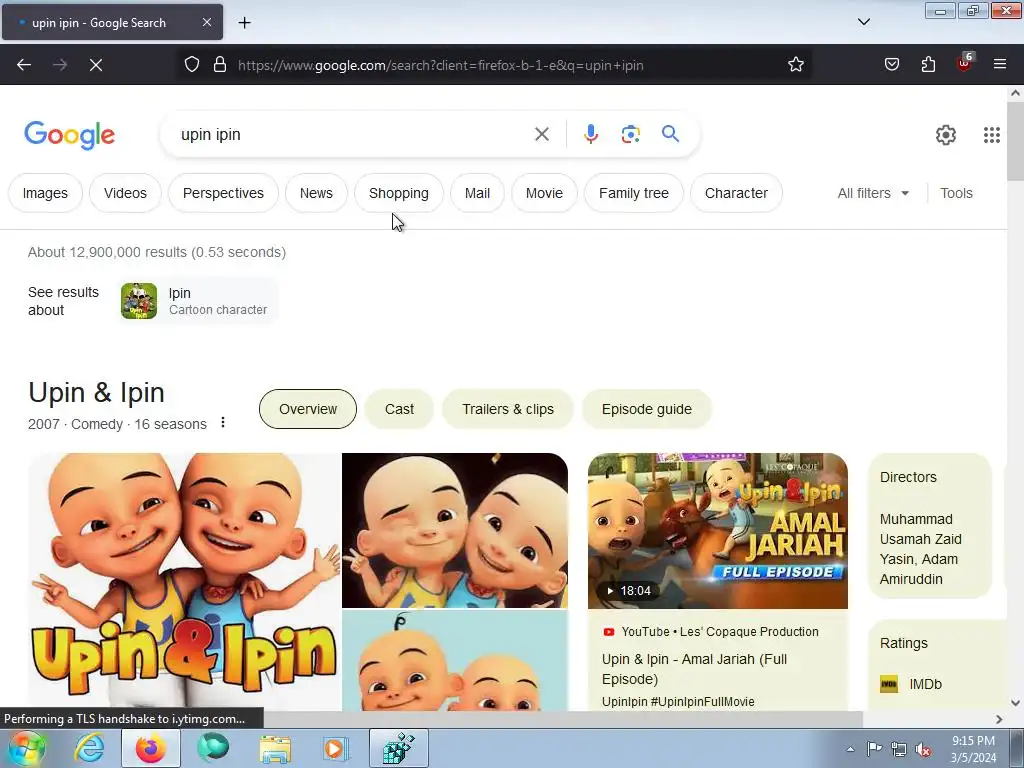Open the uBlock Origin extension icon
This screenshot has width=1024, height=768.
[x=965, y=63]
